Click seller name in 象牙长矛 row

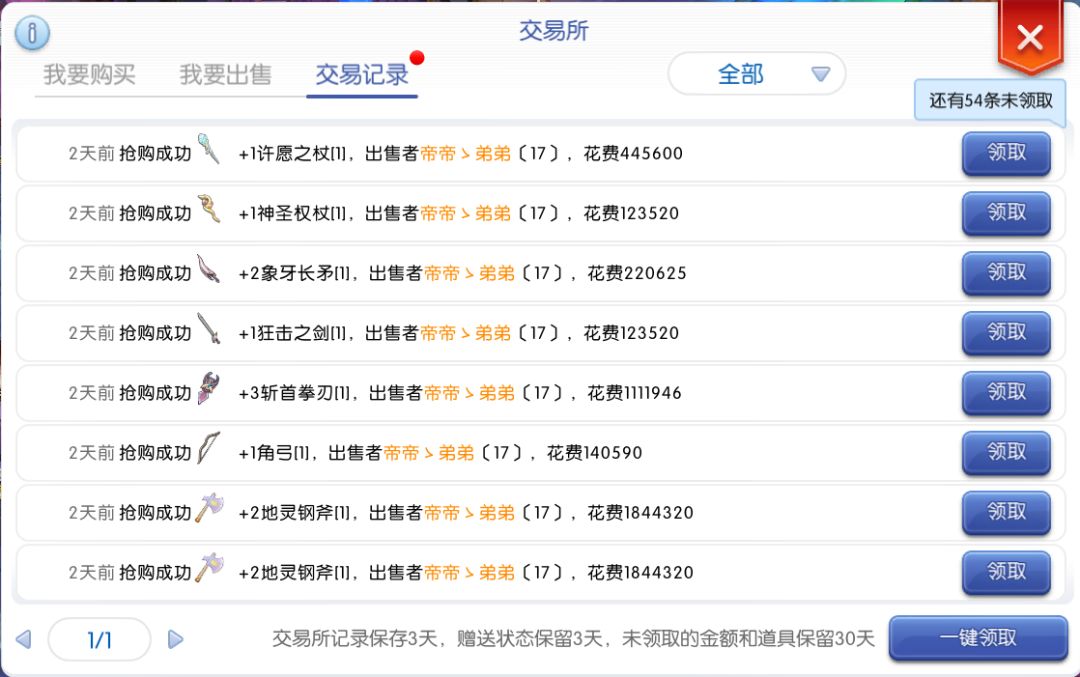(x=470, y=273)
